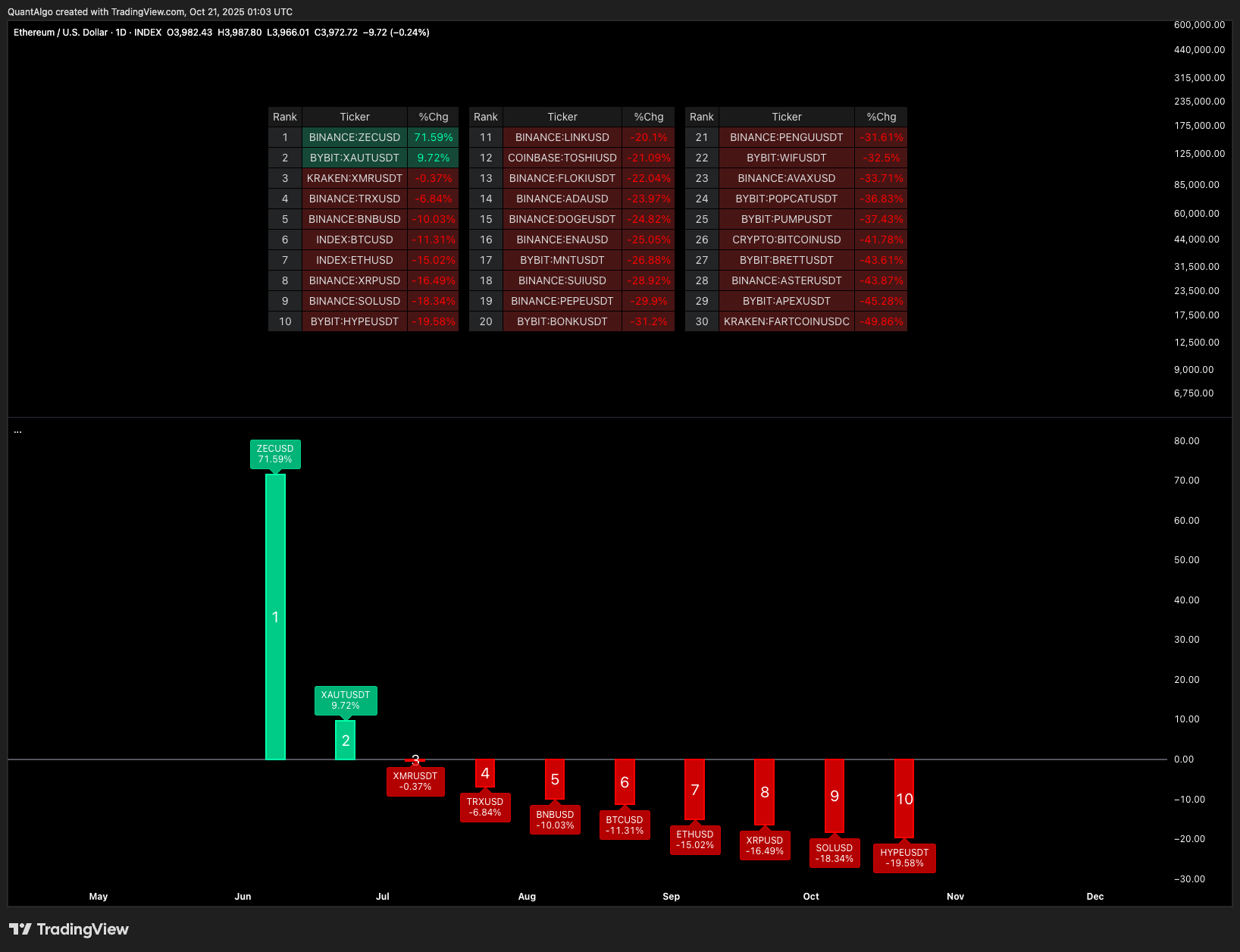Click the HYPEUSDT -19.58% label

pos(904,858)
